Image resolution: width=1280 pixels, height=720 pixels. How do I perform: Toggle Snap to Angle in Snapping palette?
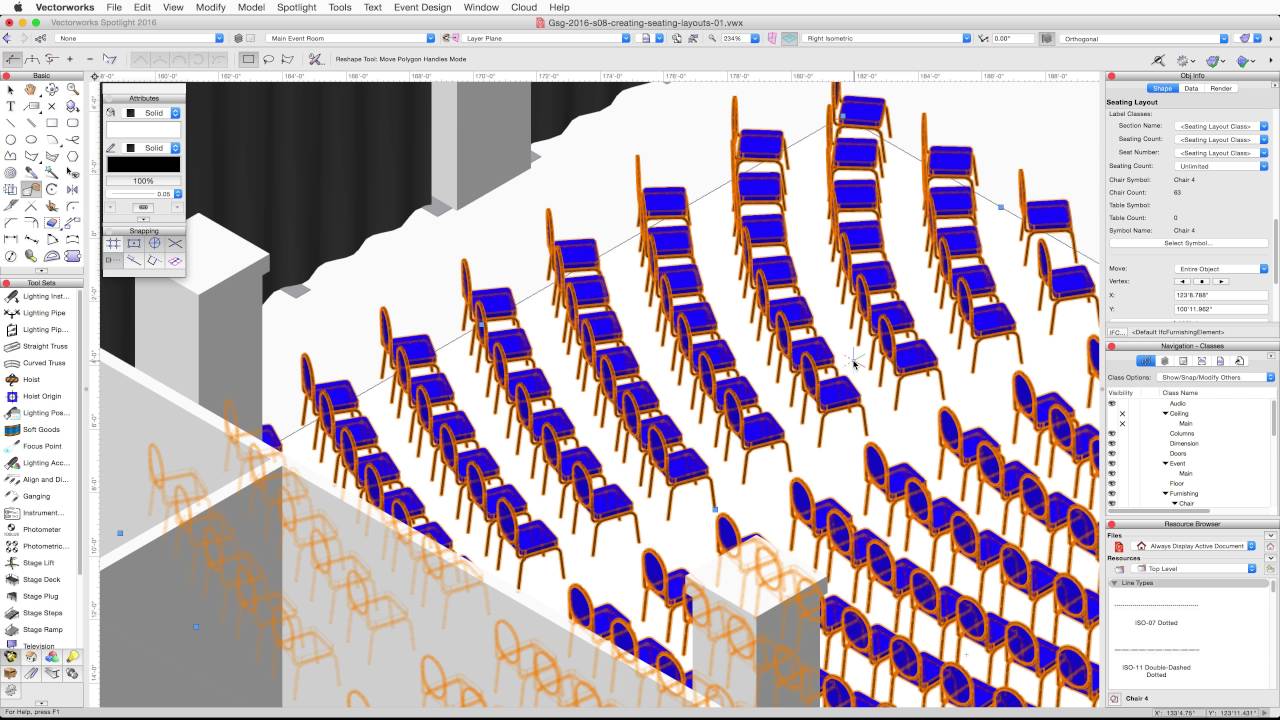coord(155,243)
